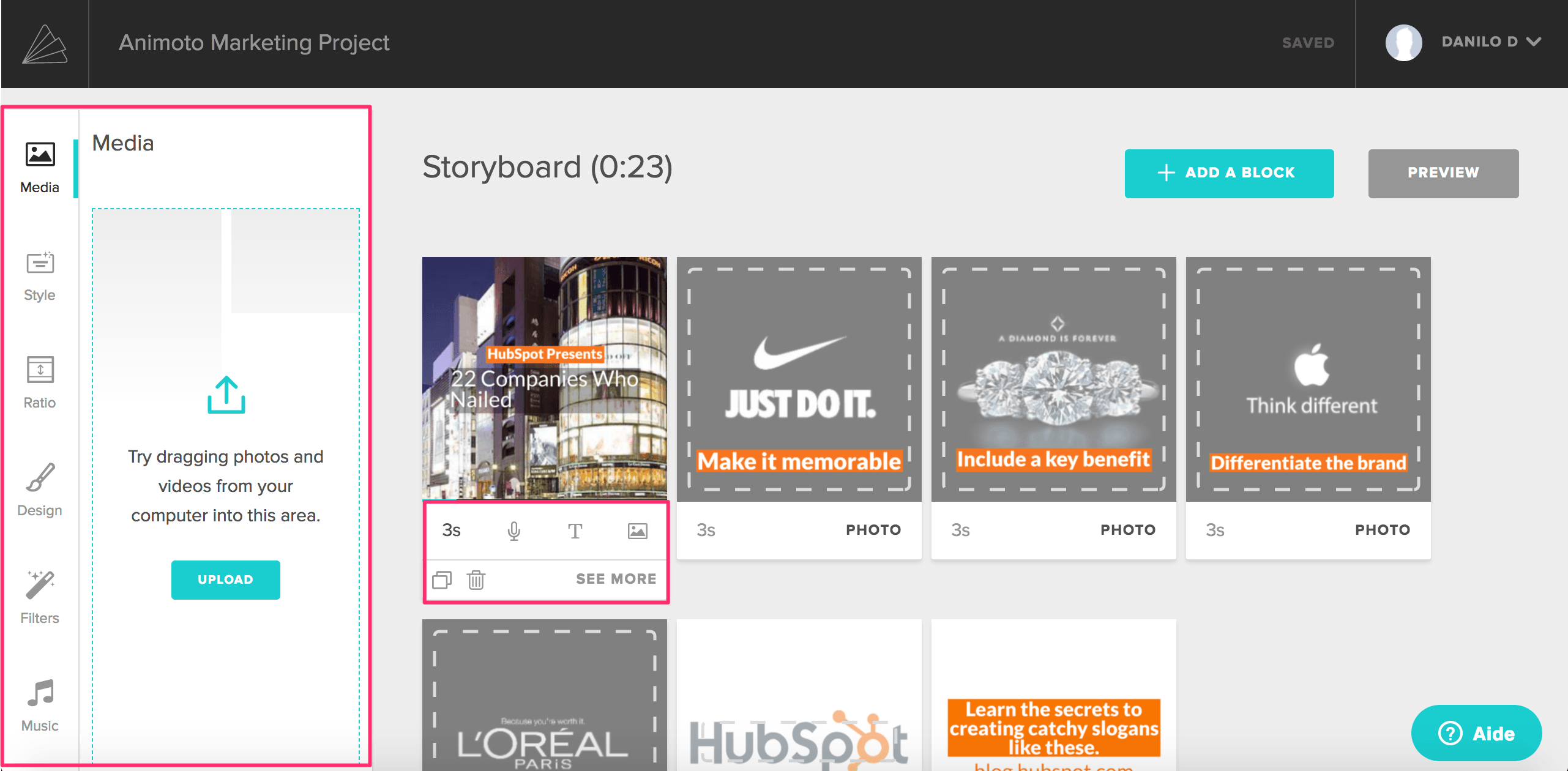1568x771 pixels.
Task: Click the UPLOAD button
Action: pos(226,579)
